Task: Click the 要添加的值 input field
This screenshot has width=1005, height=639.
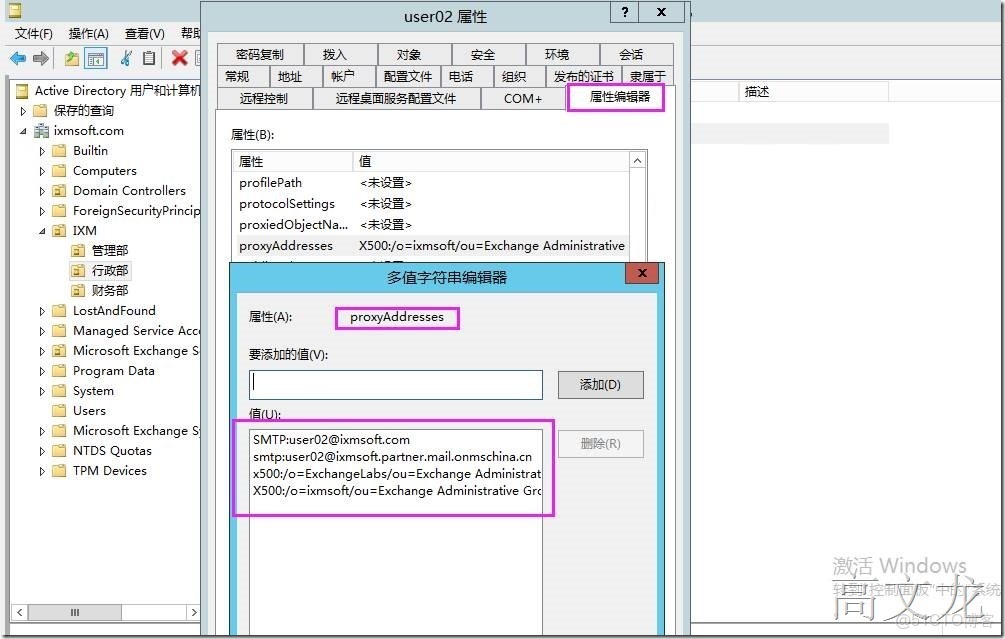Action: click(x=395, y=384)
